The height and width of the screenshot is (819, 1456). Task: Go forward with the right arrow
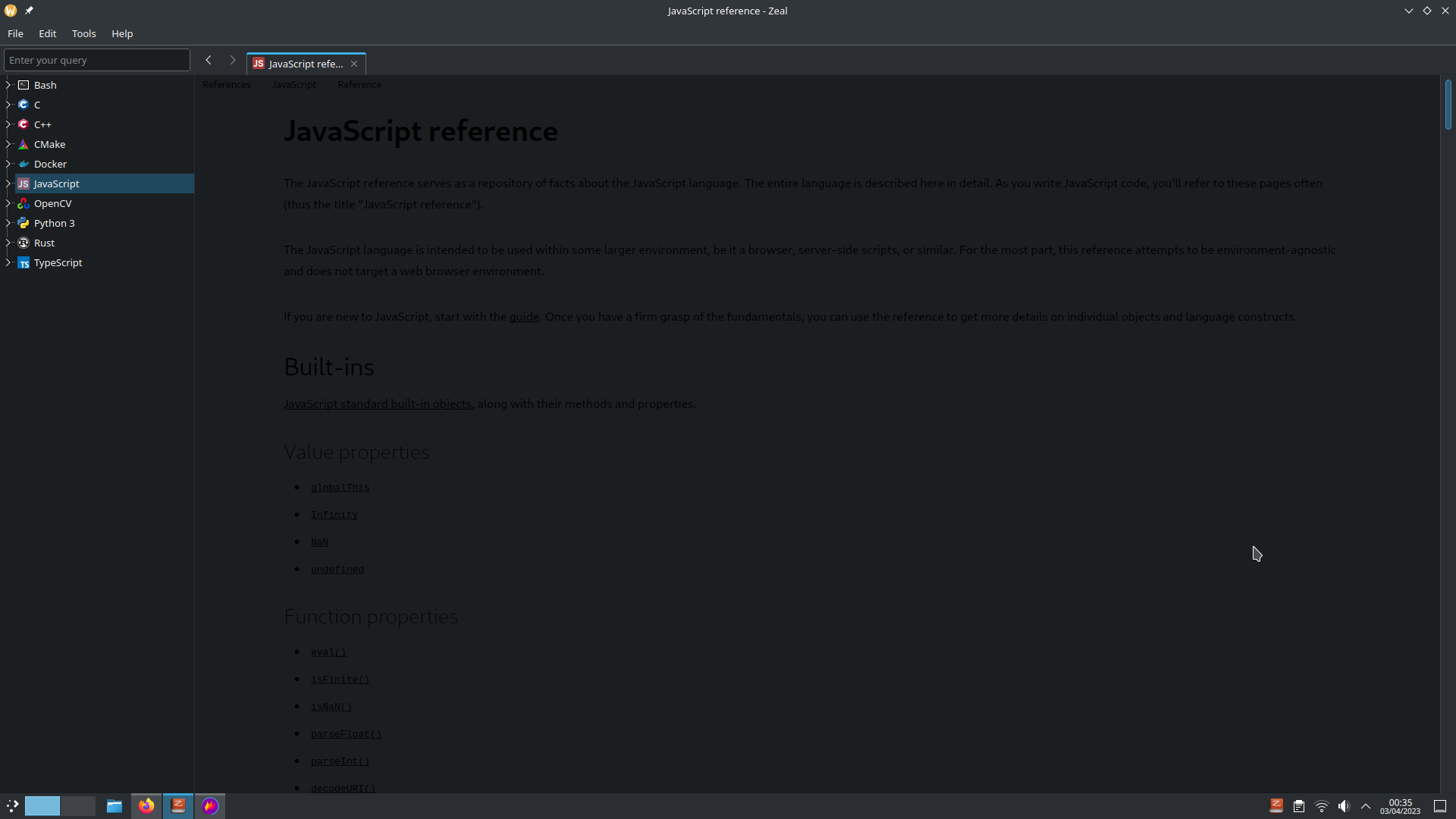(x=233, y=60)
